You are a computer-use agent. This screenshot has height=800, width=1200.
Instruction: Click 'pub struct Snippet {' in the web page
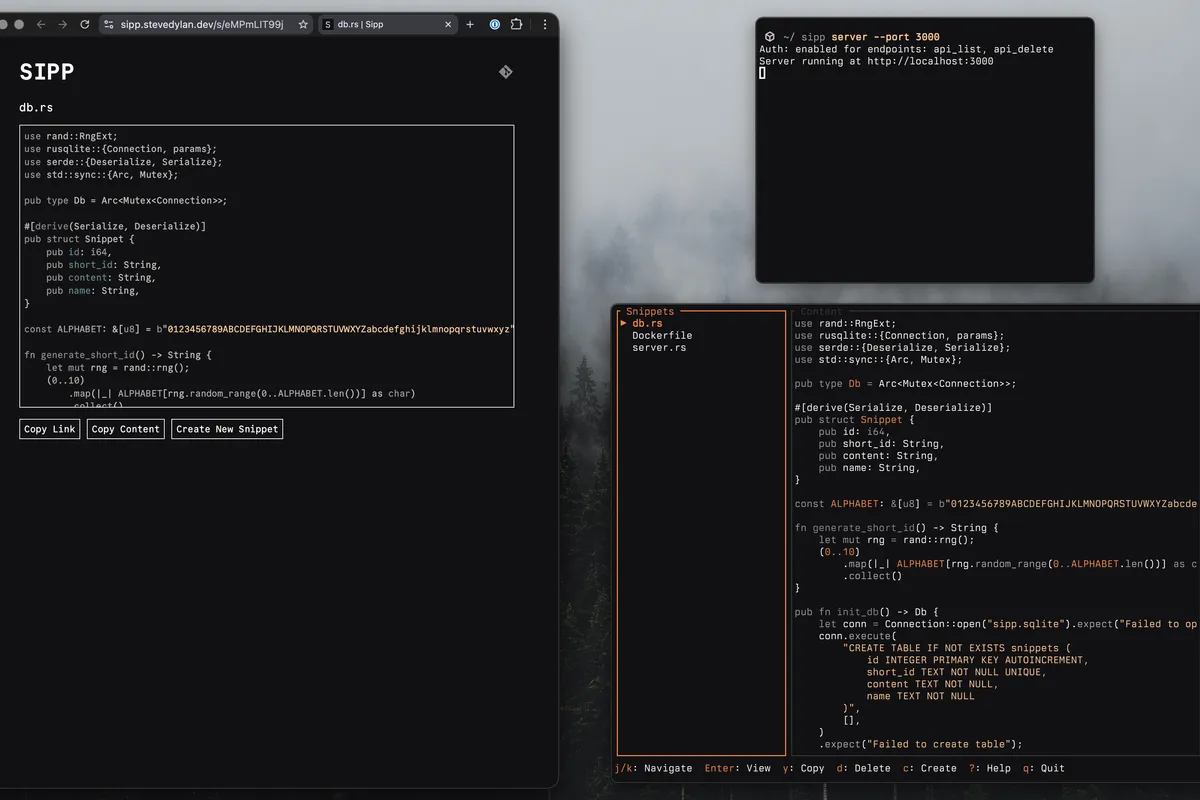[78, 239]
